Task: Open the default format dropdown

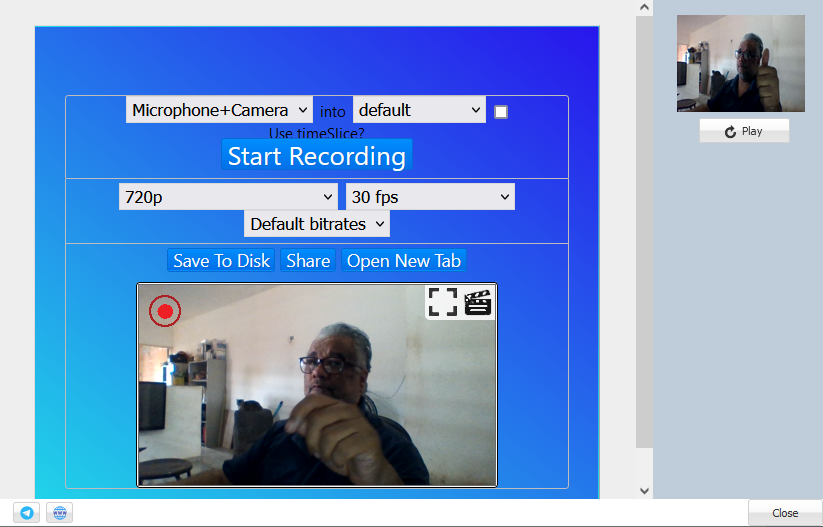Action: point(419,110)
